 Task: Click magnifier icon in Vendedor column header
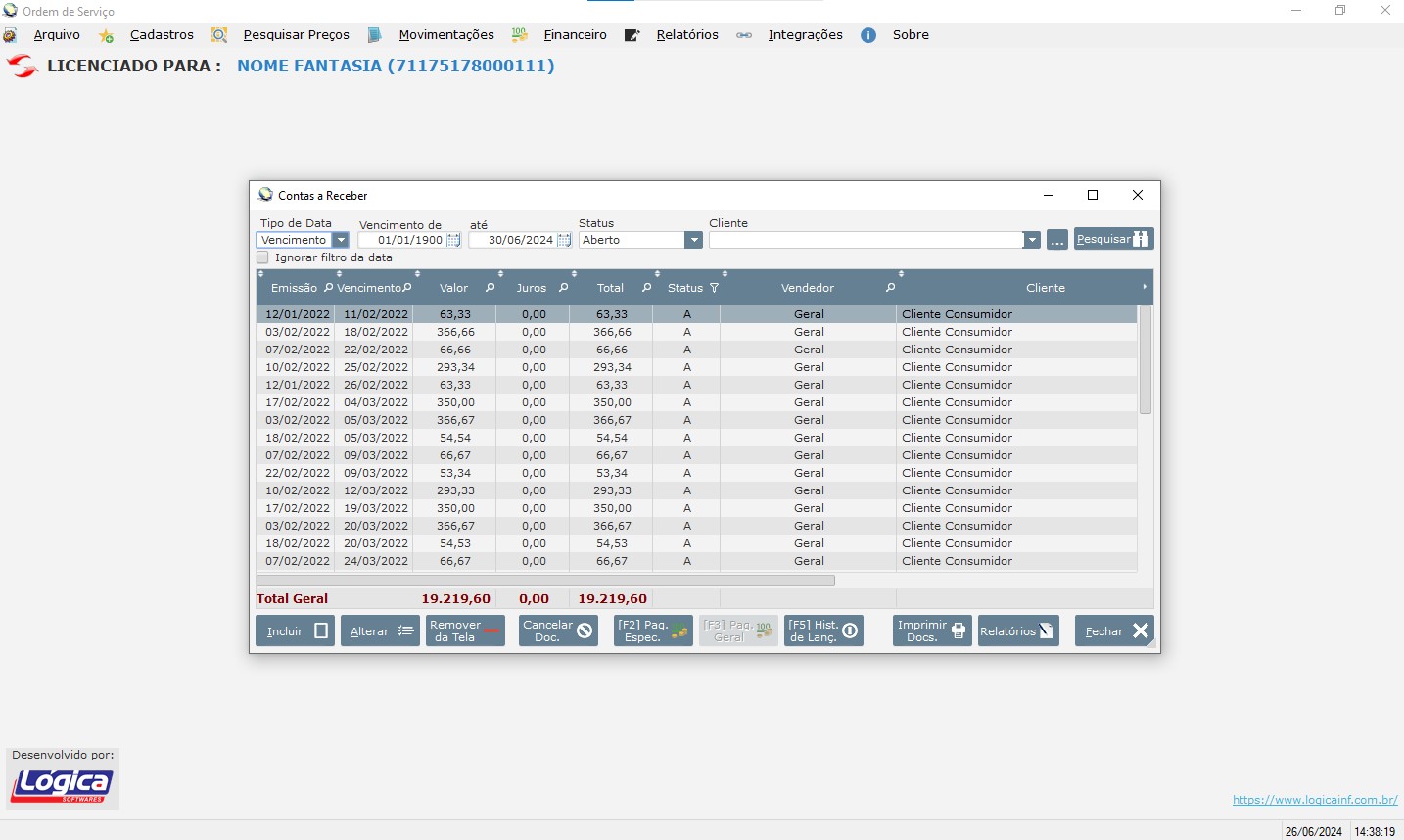click(890, 288)
